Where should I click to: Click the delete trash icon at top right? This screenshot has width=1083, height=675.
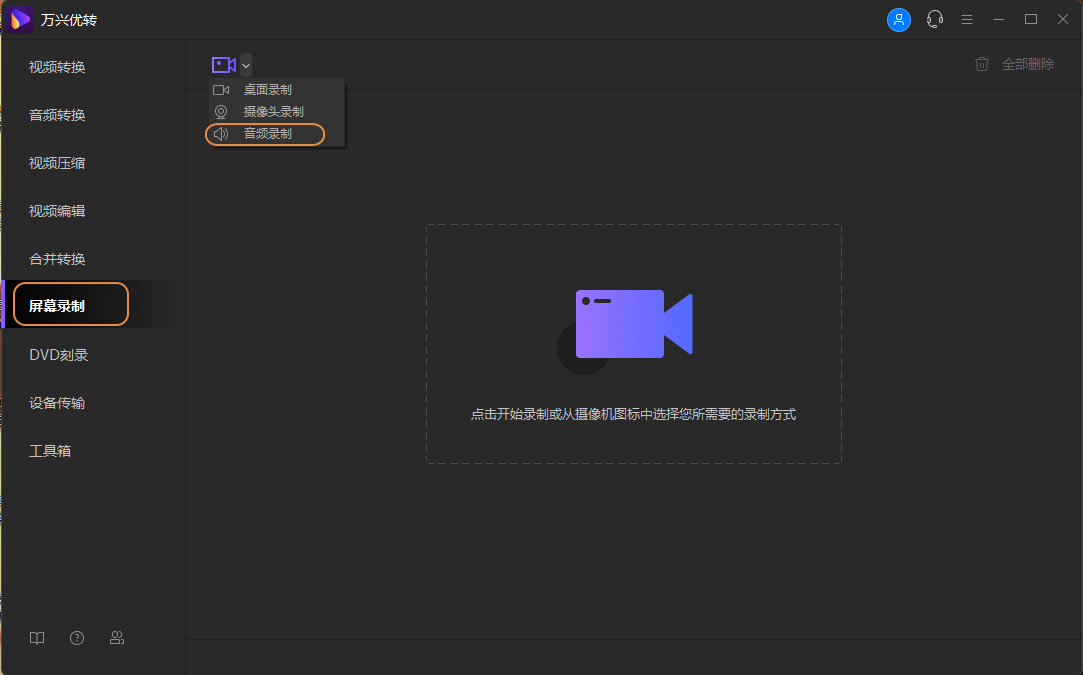[981, 63]
